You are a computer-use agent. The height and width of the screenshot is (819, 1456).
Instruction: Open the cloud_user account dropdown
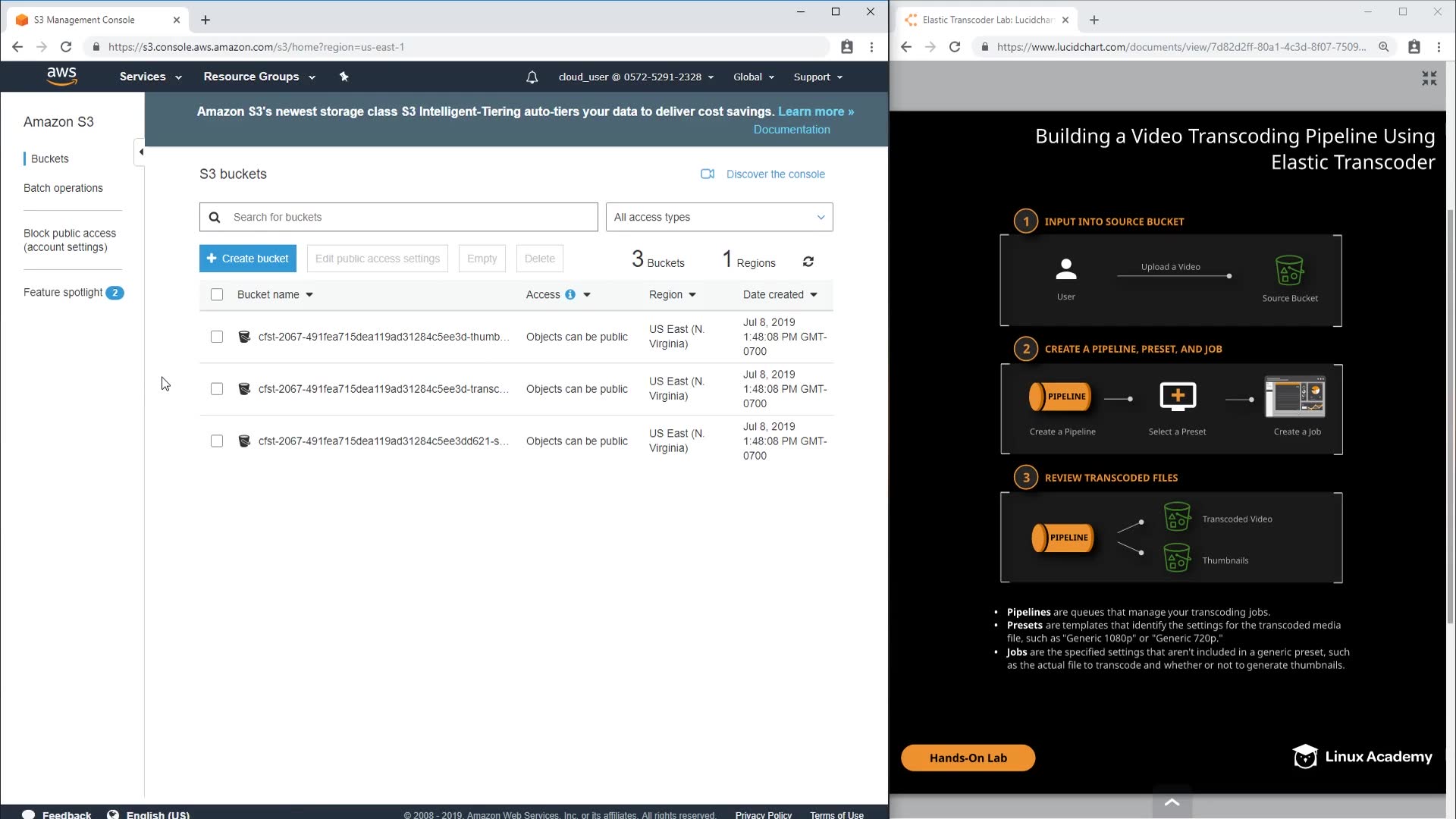click(635, 77)
